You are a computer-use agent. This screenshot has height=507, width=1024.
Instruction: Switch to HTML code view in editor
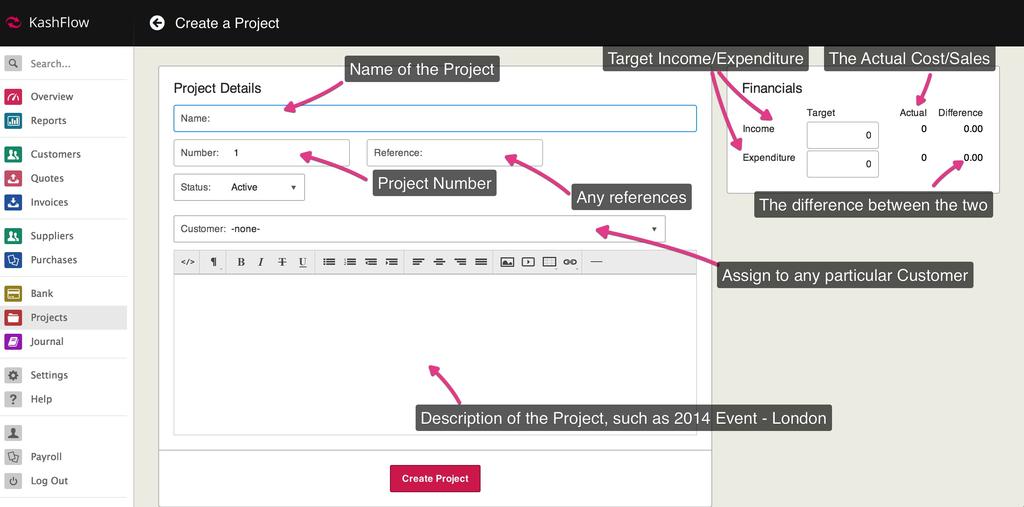tap(187, 262)
